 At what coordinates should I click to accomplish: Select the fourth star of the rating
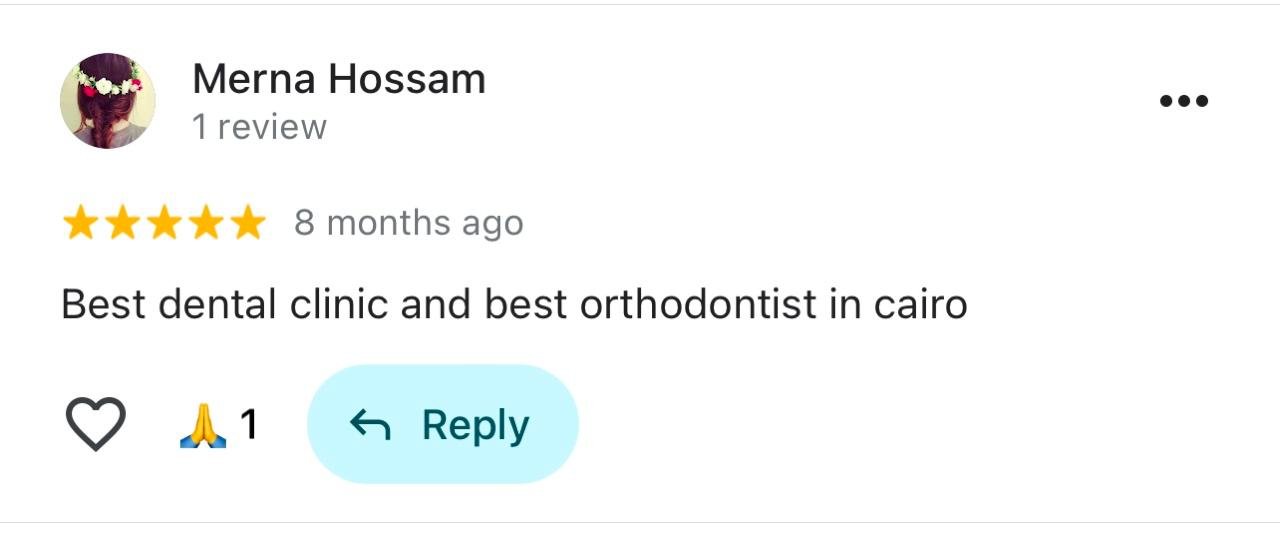pos(205,223)
